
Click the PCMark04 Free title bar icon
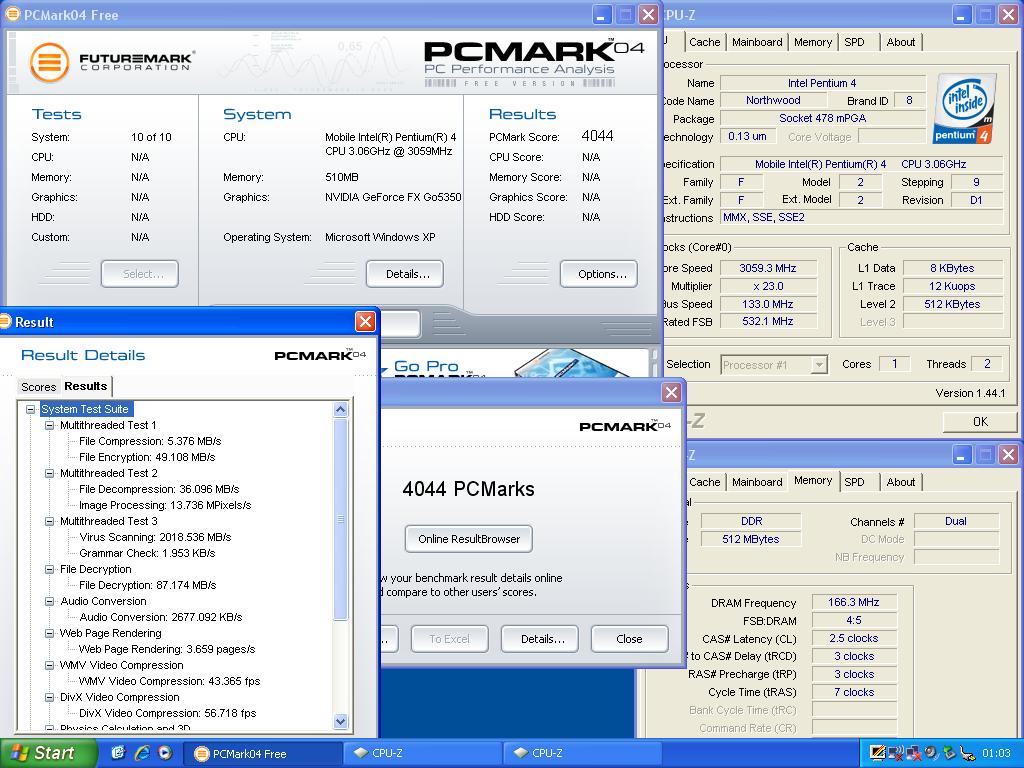(12, 14)
